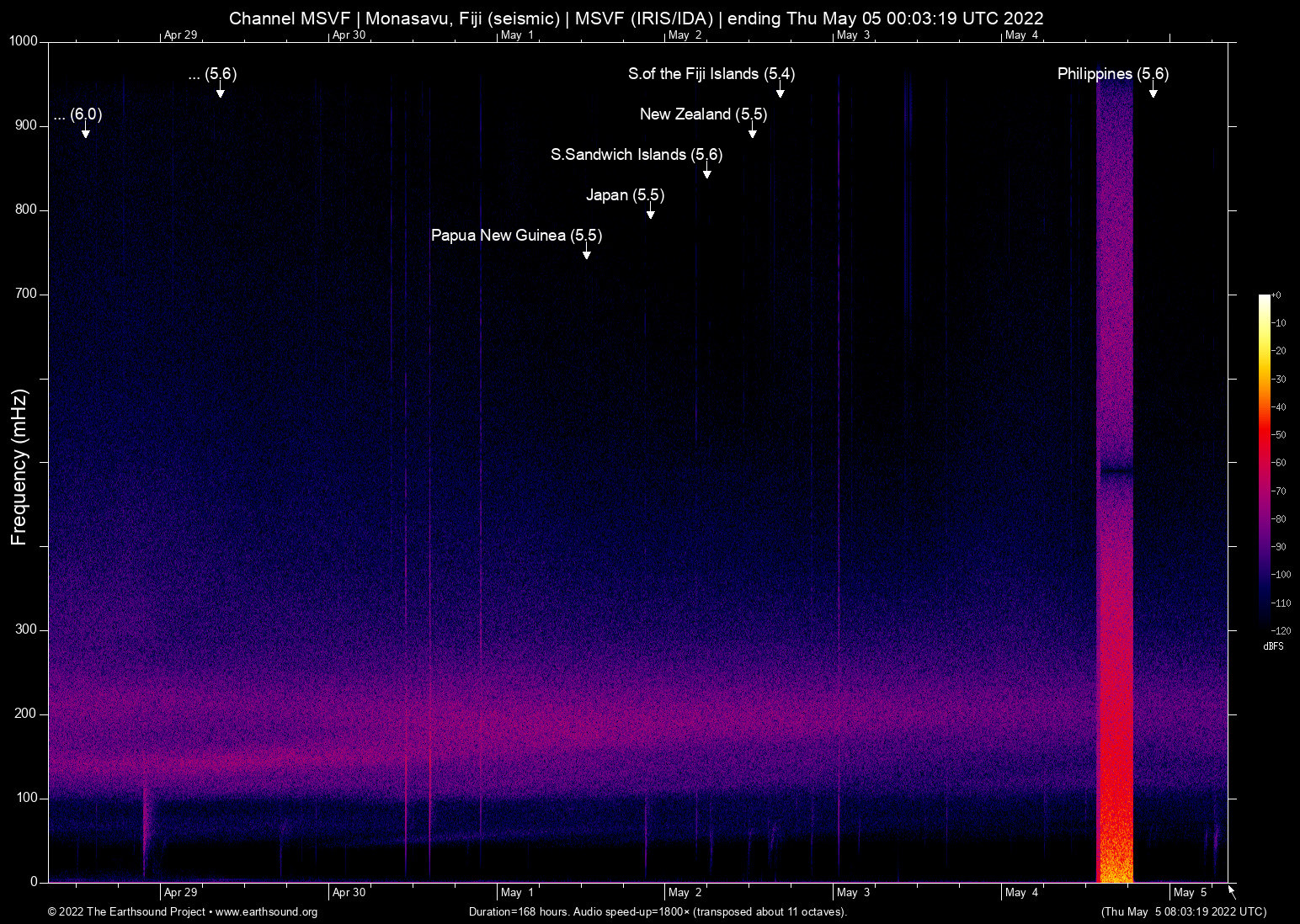Select the Philippines (5.6) earthquake marker
The height and width of the screenshot is (924, 1300).
pos(1113,74)
